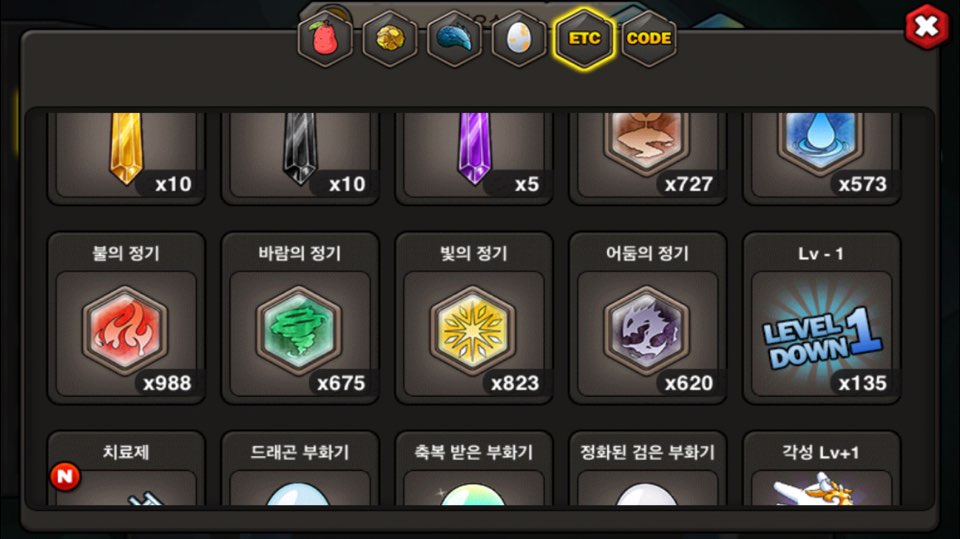Image resolution: width=960 pixels, height=539 pixels.
Task: Choose the purple crystal item x5
Action: pyautogui.click(x=473, y=154)
